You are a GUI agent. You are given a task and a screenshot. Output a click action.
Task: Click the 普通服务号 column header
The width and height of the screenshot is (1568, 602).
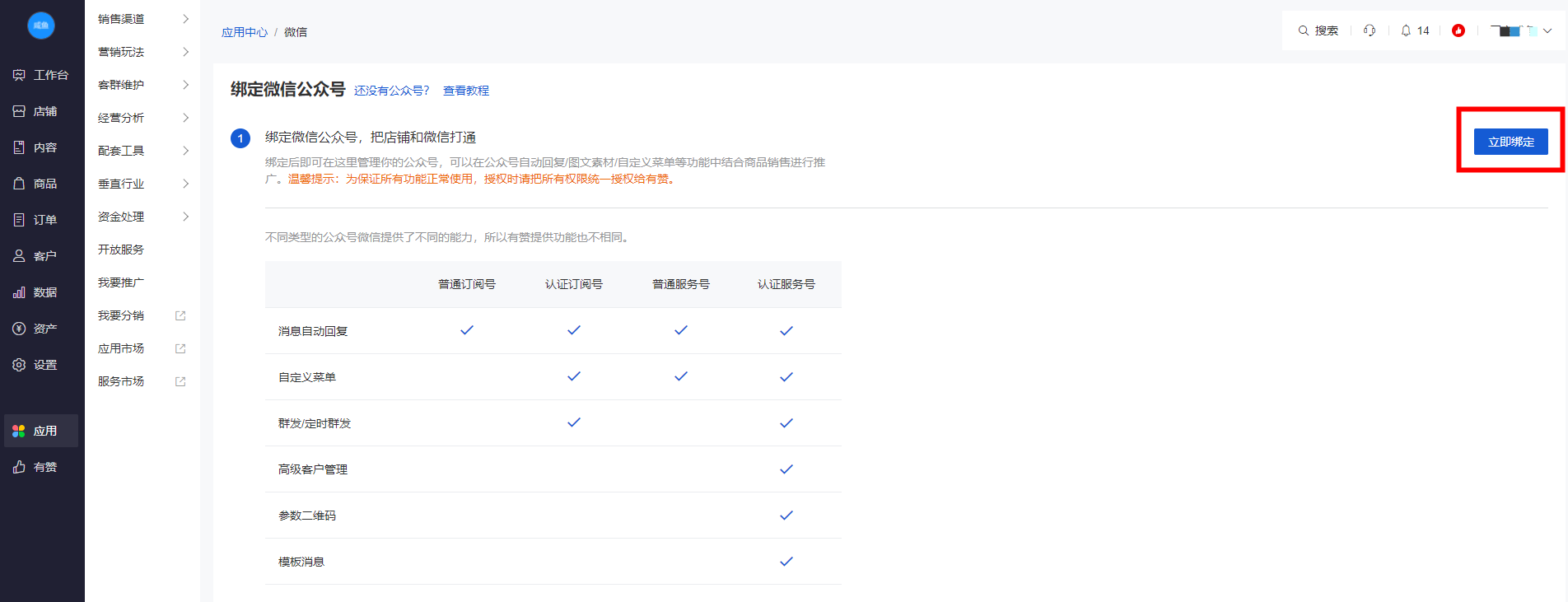click(681, 284)
